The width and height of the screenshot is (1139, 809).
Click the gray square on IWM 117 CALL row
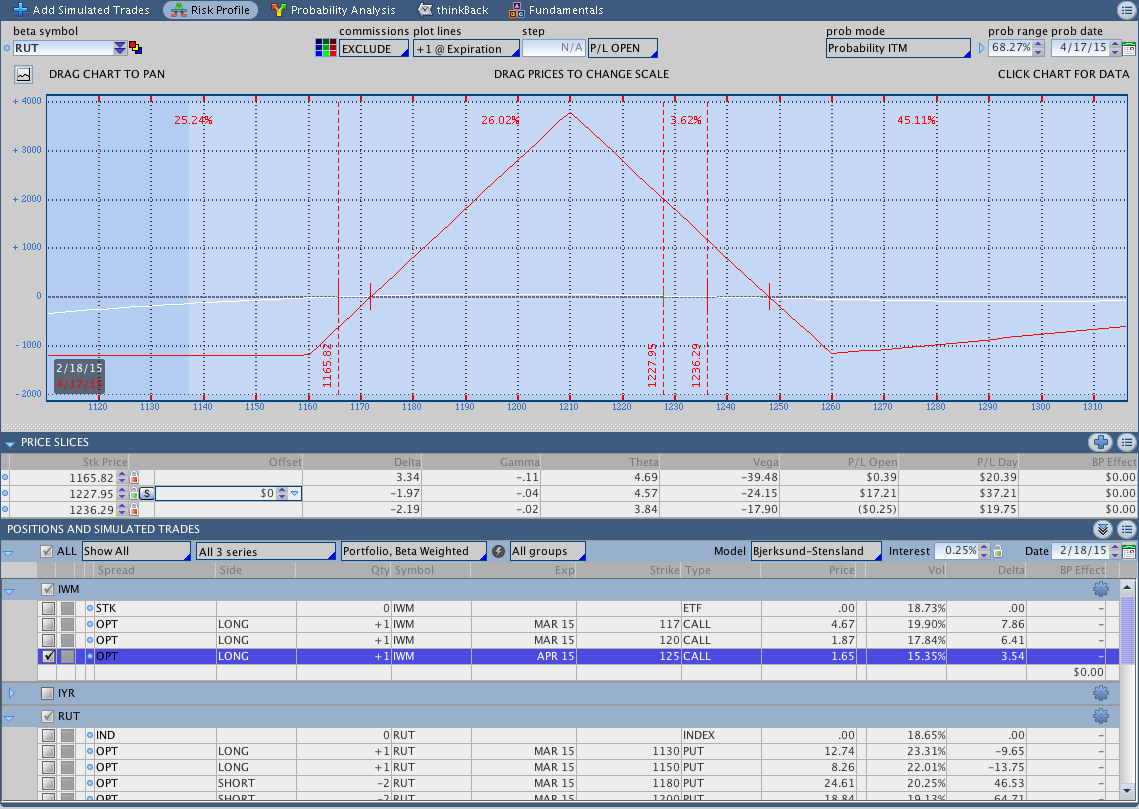point(68,624)
